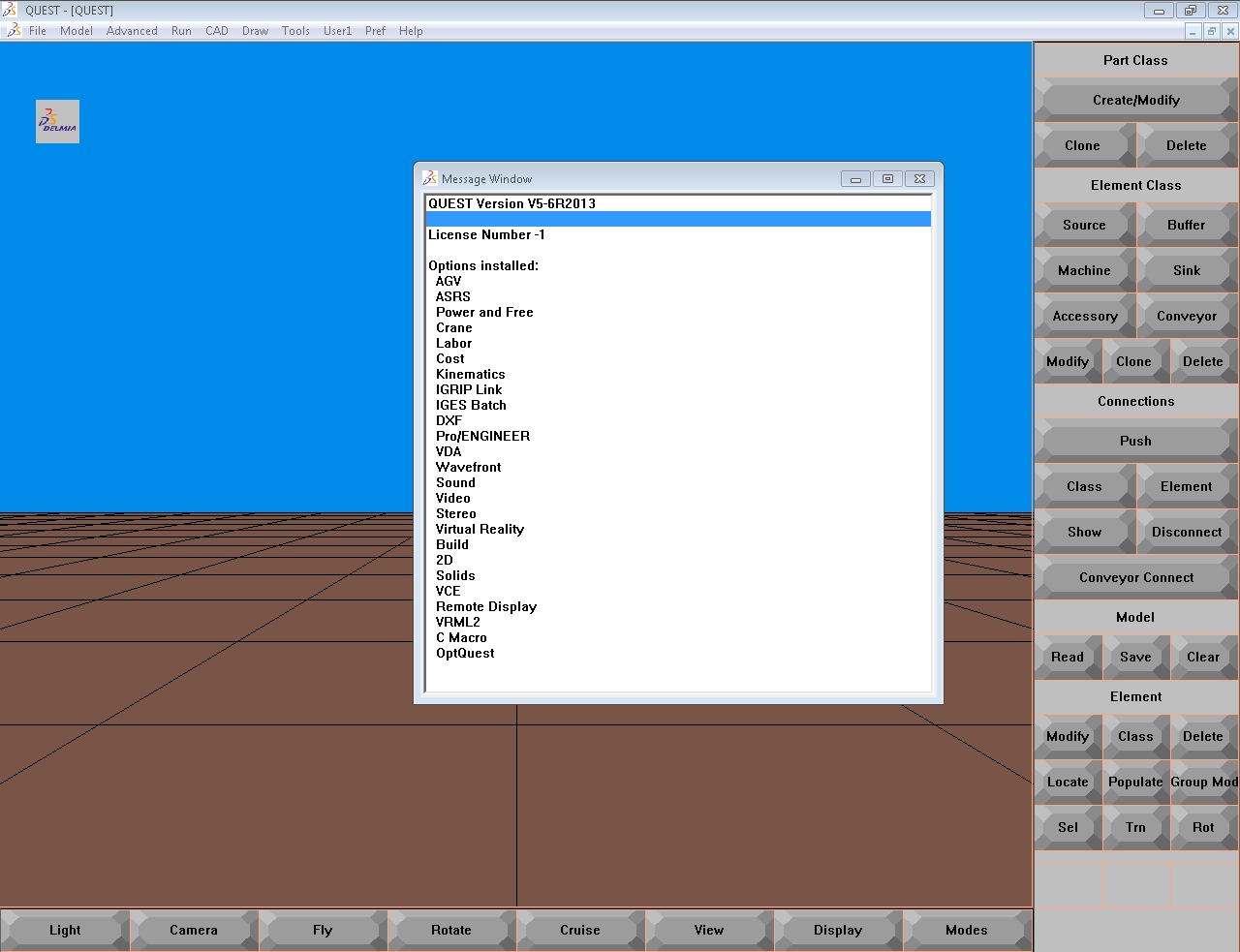Image resolution: width=1240 pixels, height=952 pixels.
Task: Click the Sel button
Action: [x=1068, y=827]
